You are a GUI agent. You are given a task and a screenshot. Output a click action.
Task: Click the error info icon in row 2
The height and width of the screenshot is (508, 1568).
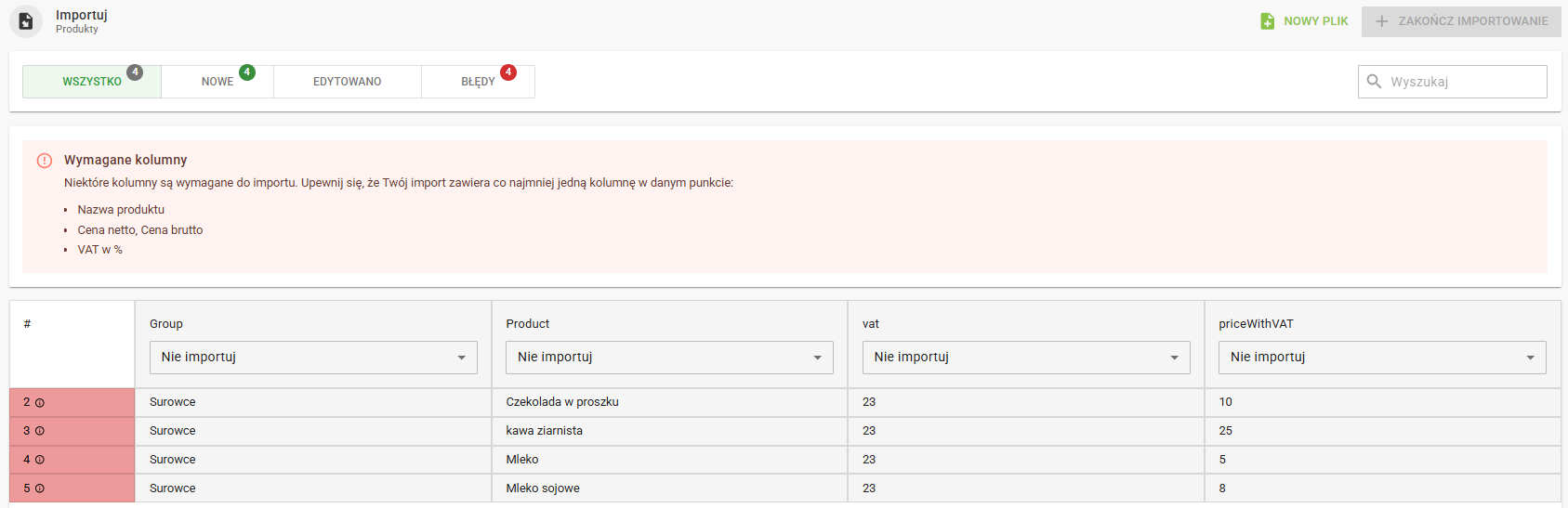click(40, 403)
